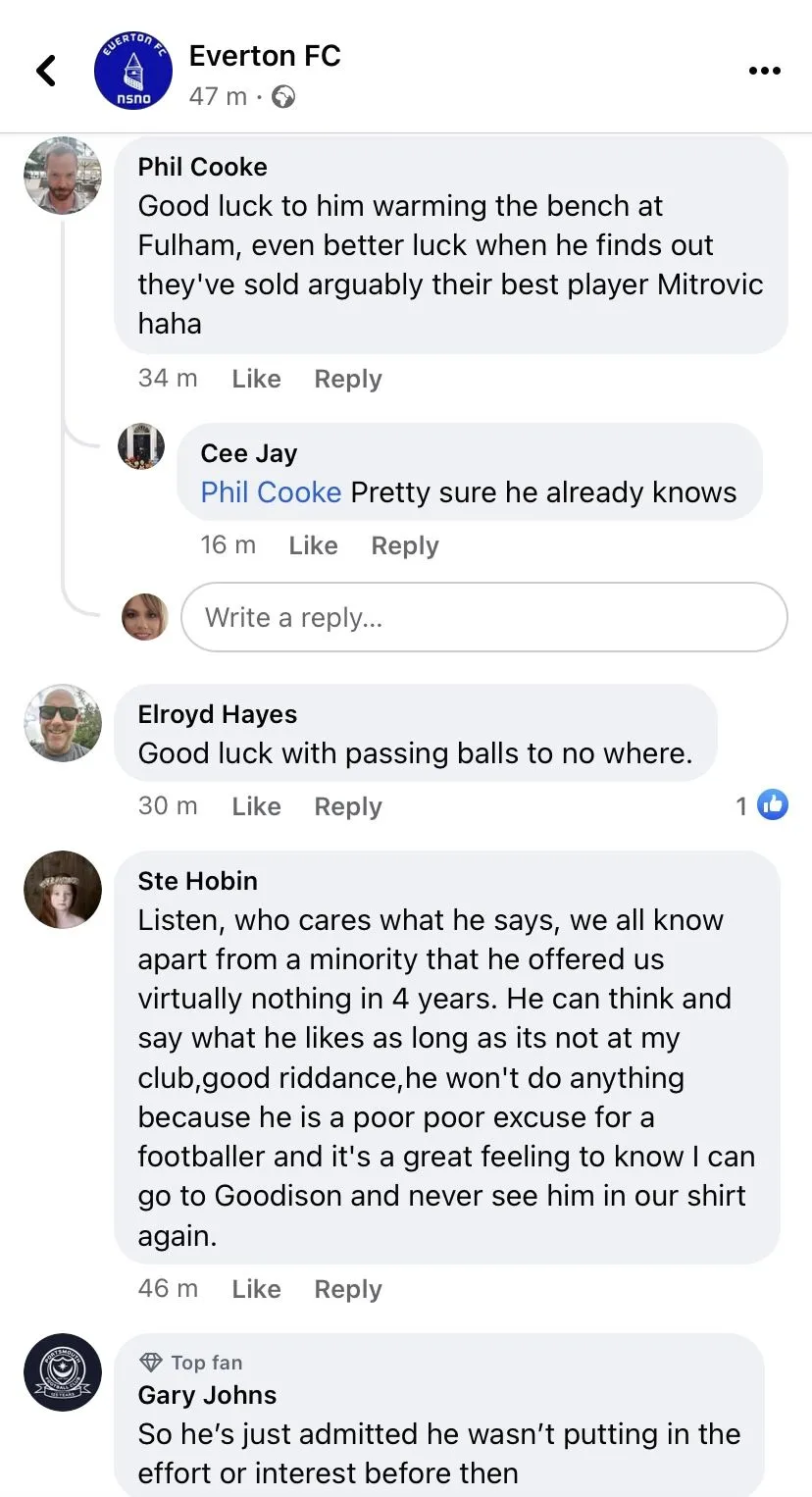Tap the Write a reply input field
The height and width of the screenshot is (1497, 812).
(484, 617)
